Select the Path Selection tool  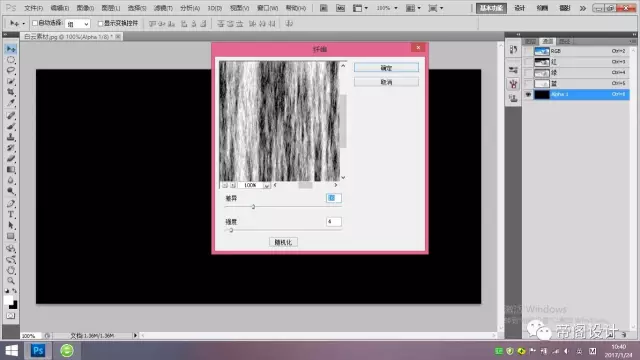click(11, 225)
